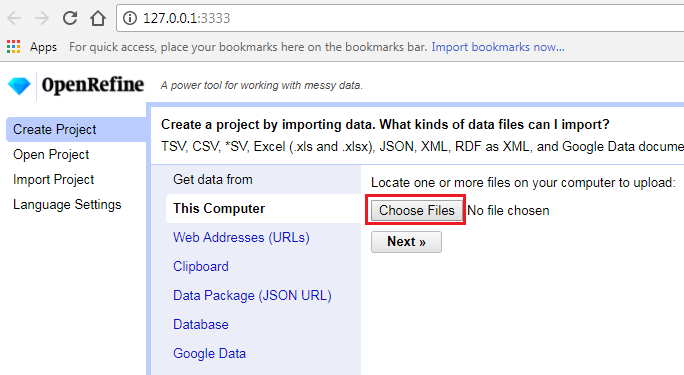This screenshot has width=684, height=375.
Task: Reload the page with refresh icon
Action: click(70, 18)
